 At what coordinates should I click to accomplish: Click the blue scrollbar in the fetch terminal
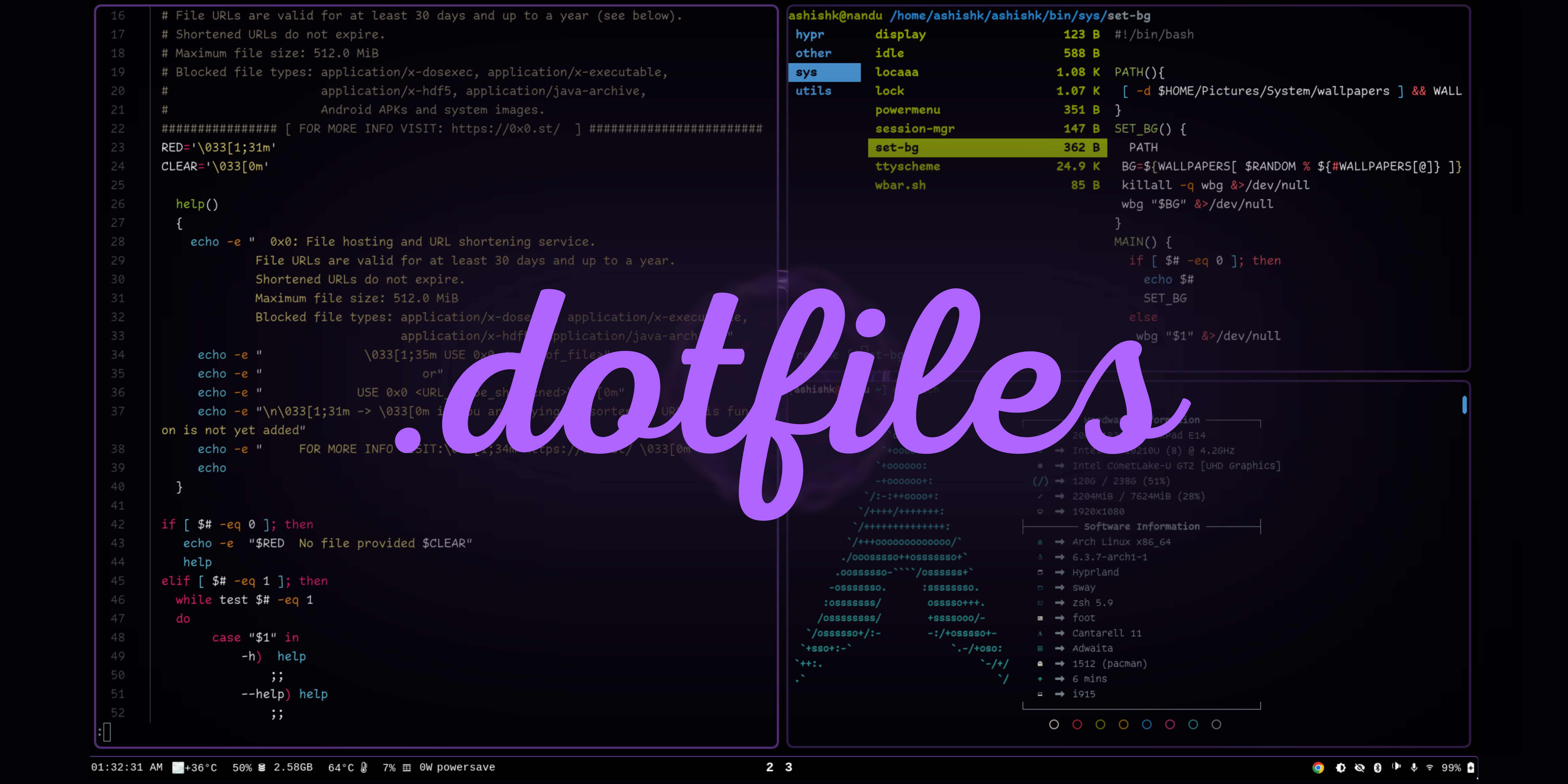click(x=1465, y=405)
